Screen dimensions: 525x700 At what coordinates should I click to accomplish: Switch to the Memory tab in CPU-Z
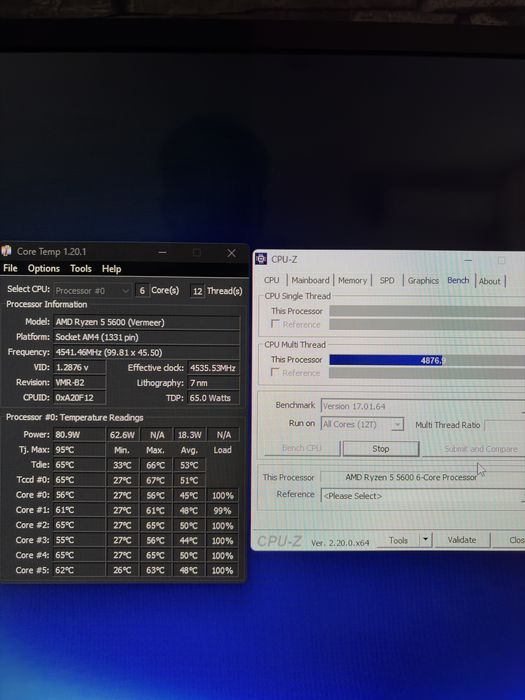point(352,280)
